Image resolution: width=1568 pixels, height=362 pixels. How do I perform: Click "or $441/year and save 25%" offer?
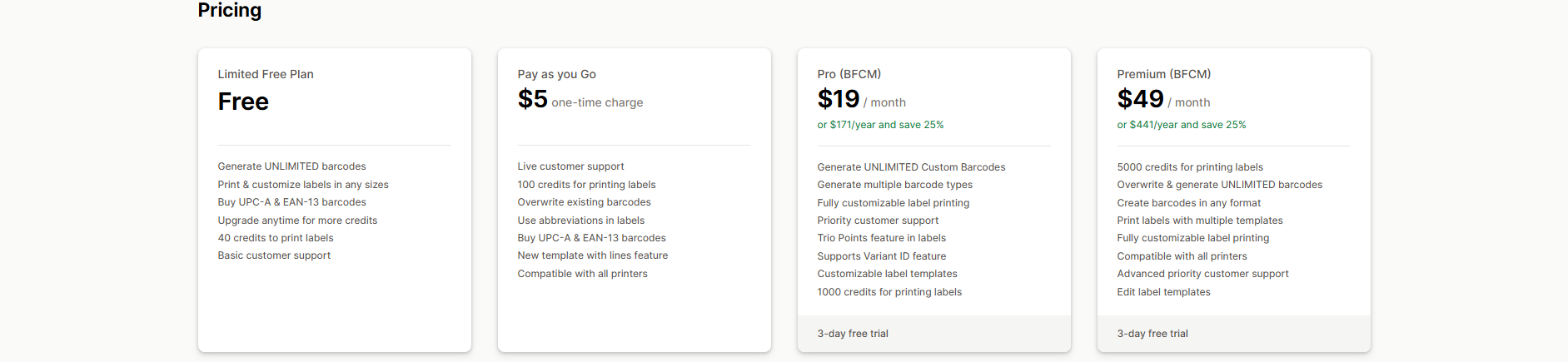(x=1181, y=125)
